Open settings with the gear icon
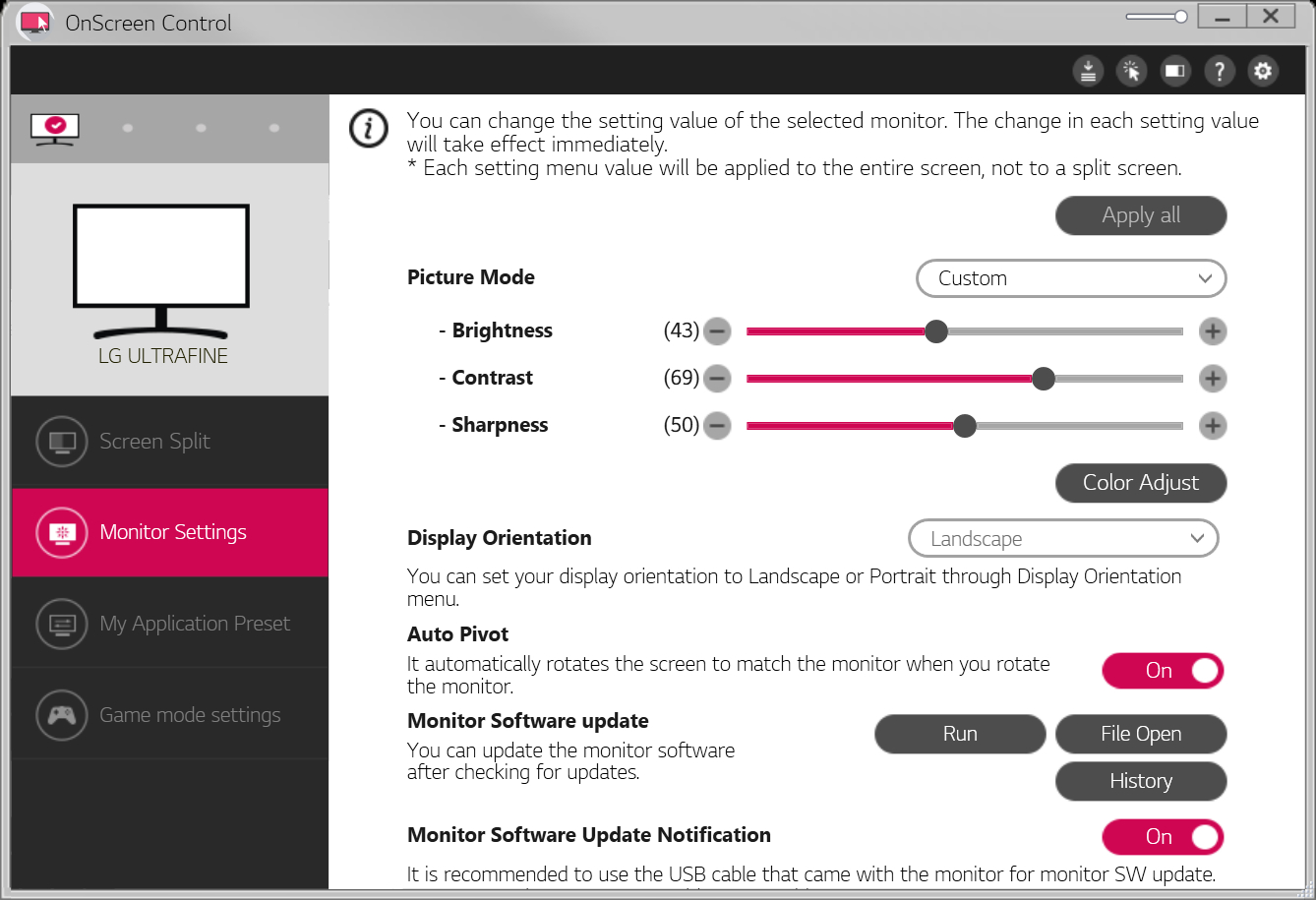Image resolution: width=1316 pixels, height=900 pixels. (1263, 71)
